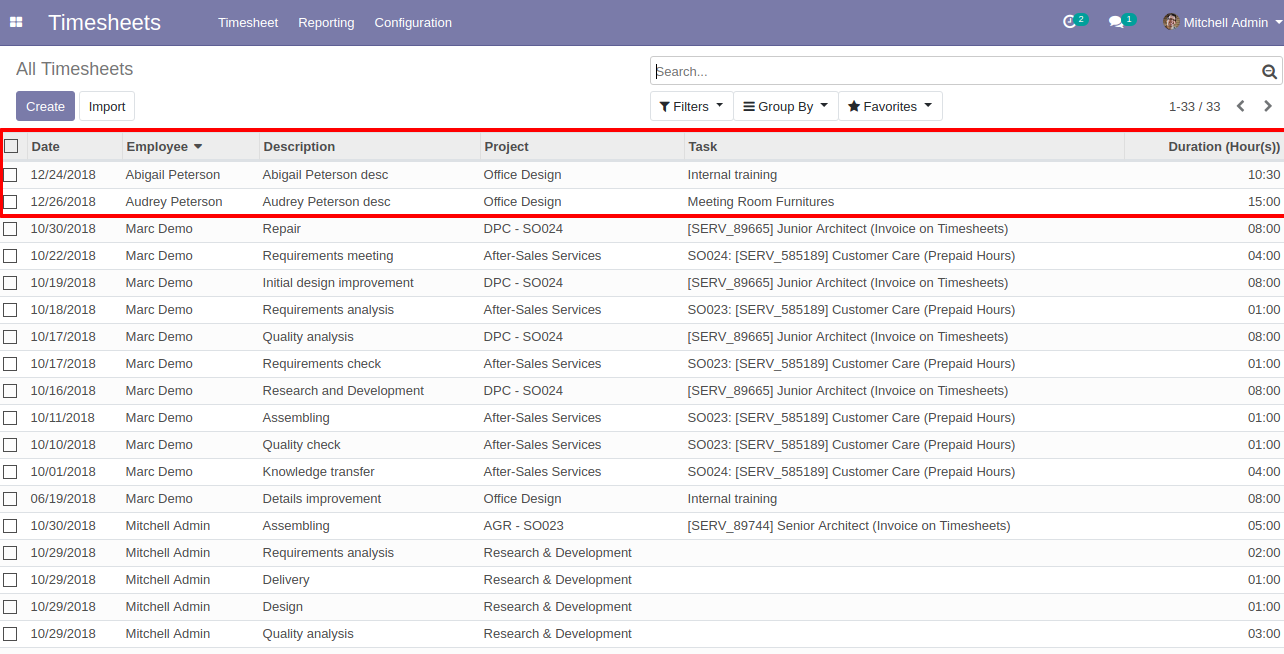Click the Create button

[x=45, y=106]
